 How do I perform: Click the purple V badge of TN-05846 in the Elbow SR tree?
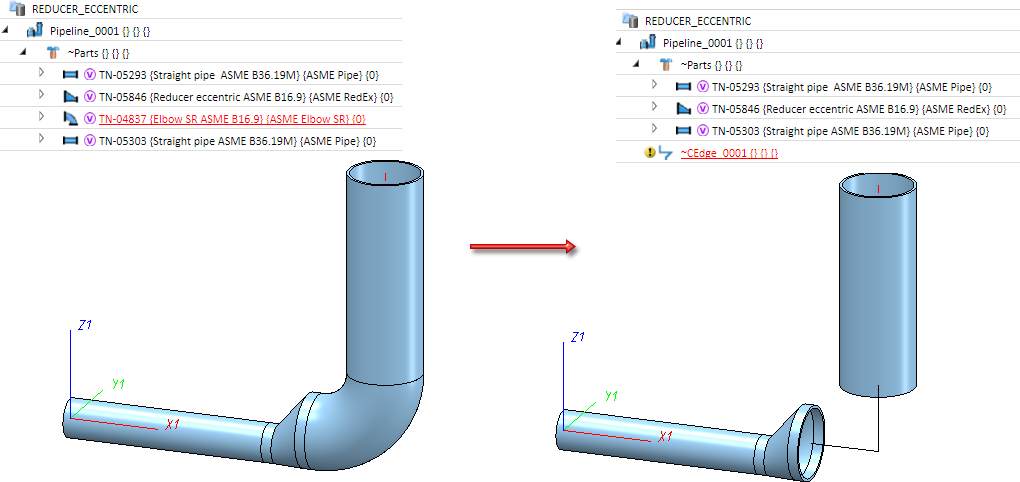(90, 97)
